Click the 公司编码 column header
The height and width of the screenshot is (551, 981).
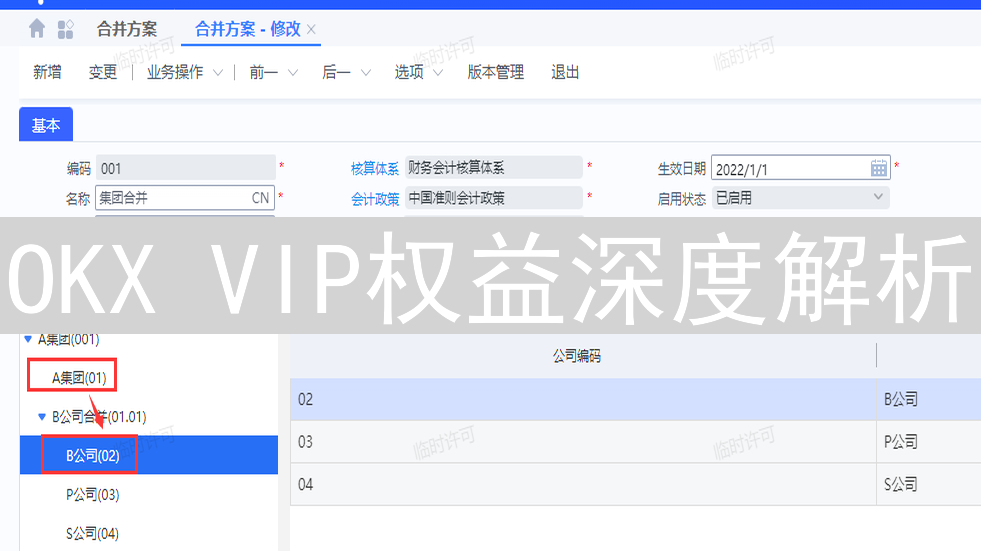(x=576, y=356)
